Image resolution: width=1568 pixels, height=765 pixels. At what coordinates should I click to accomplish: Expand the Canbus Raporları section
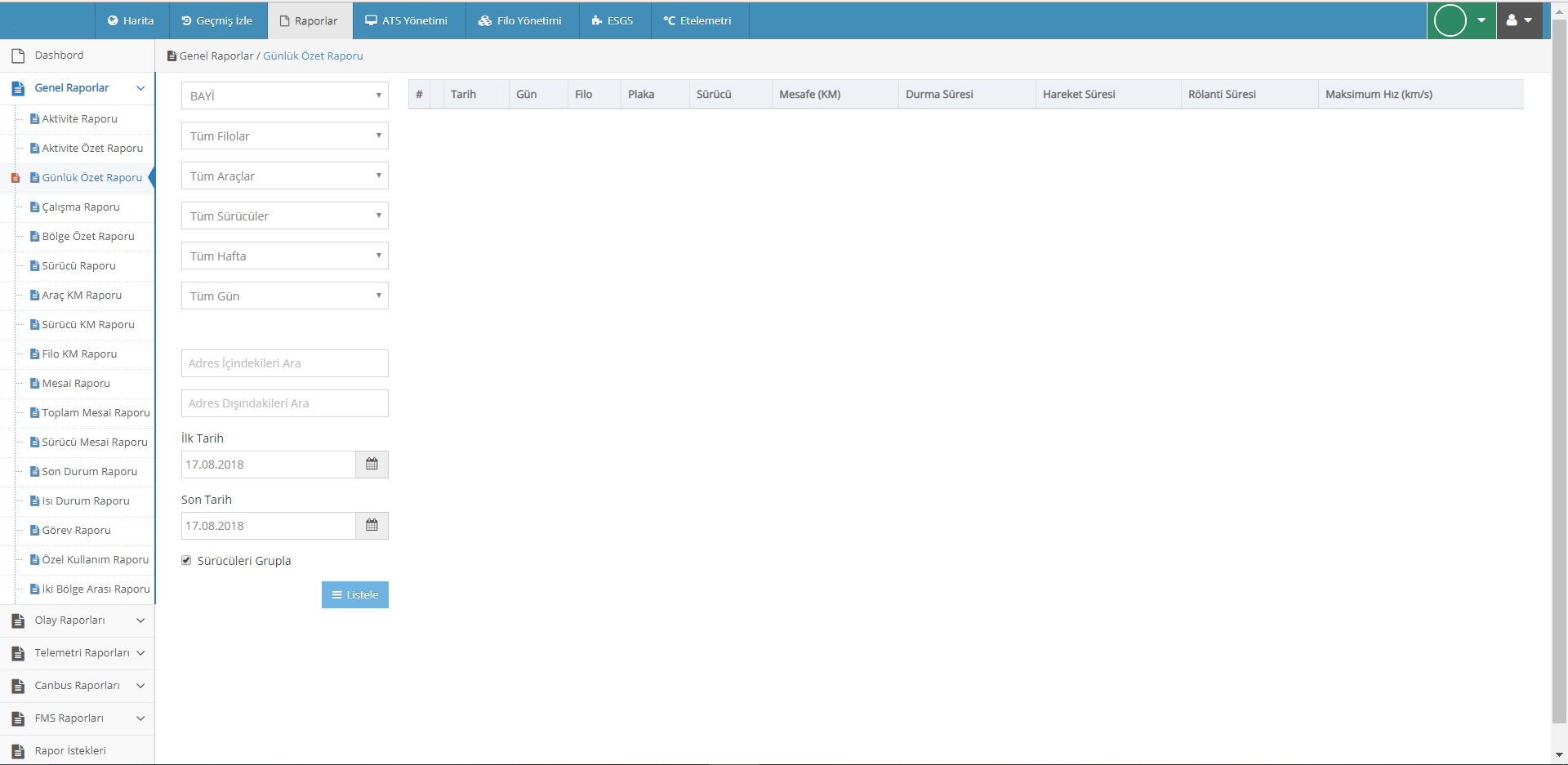point(78,686)
